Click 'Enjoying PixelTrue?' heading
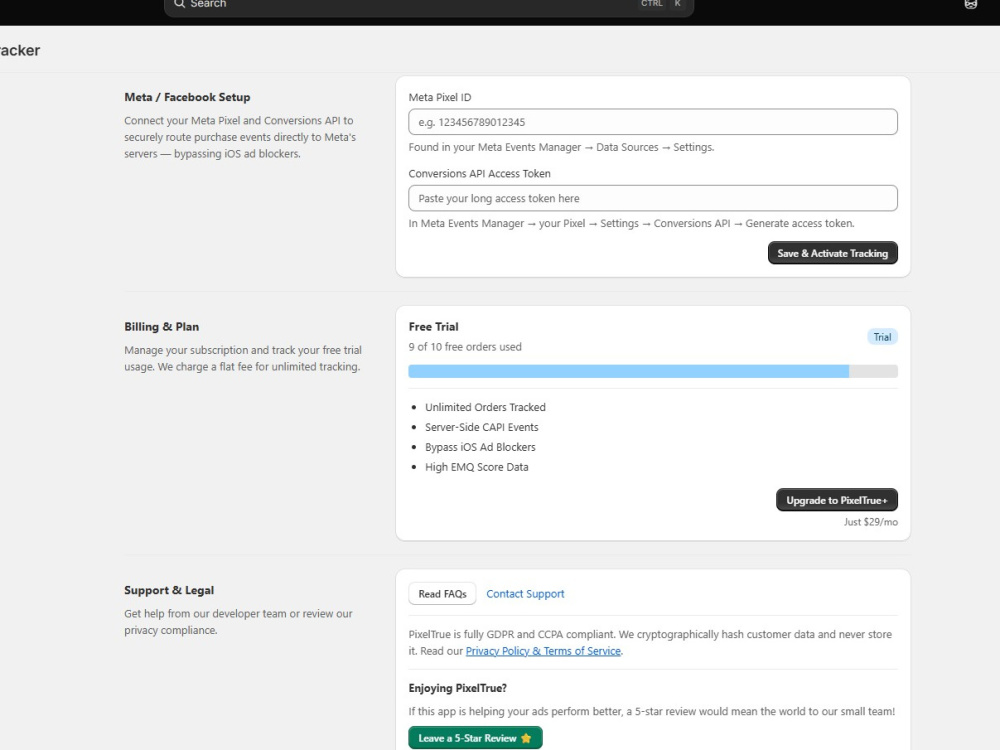Viewport: 1000px width, 750px height. click(x=457, y=688)
